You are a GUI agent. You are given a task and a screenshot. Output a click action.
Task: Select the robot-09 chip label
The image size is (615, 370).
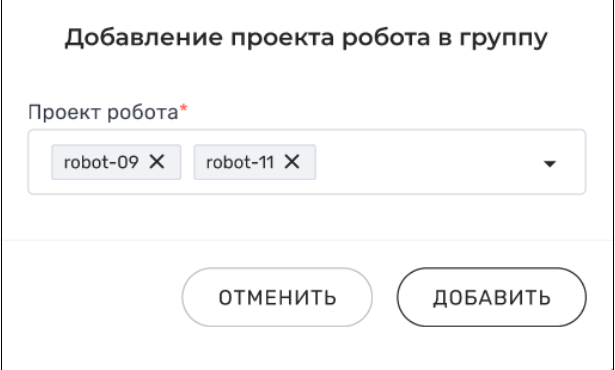[x=101, y=162]
